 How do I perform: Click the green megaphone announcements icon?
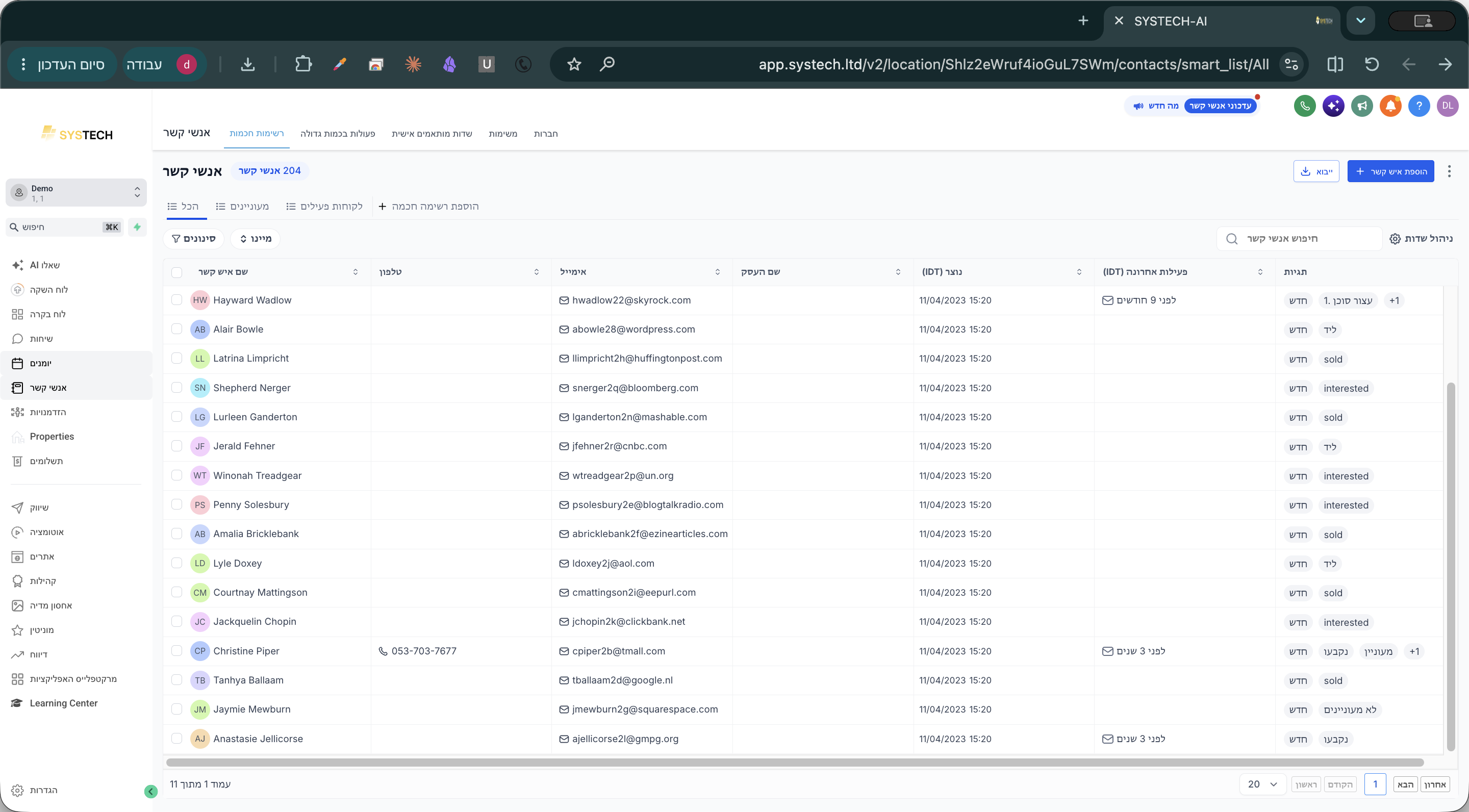click(x=1362, y=106)
